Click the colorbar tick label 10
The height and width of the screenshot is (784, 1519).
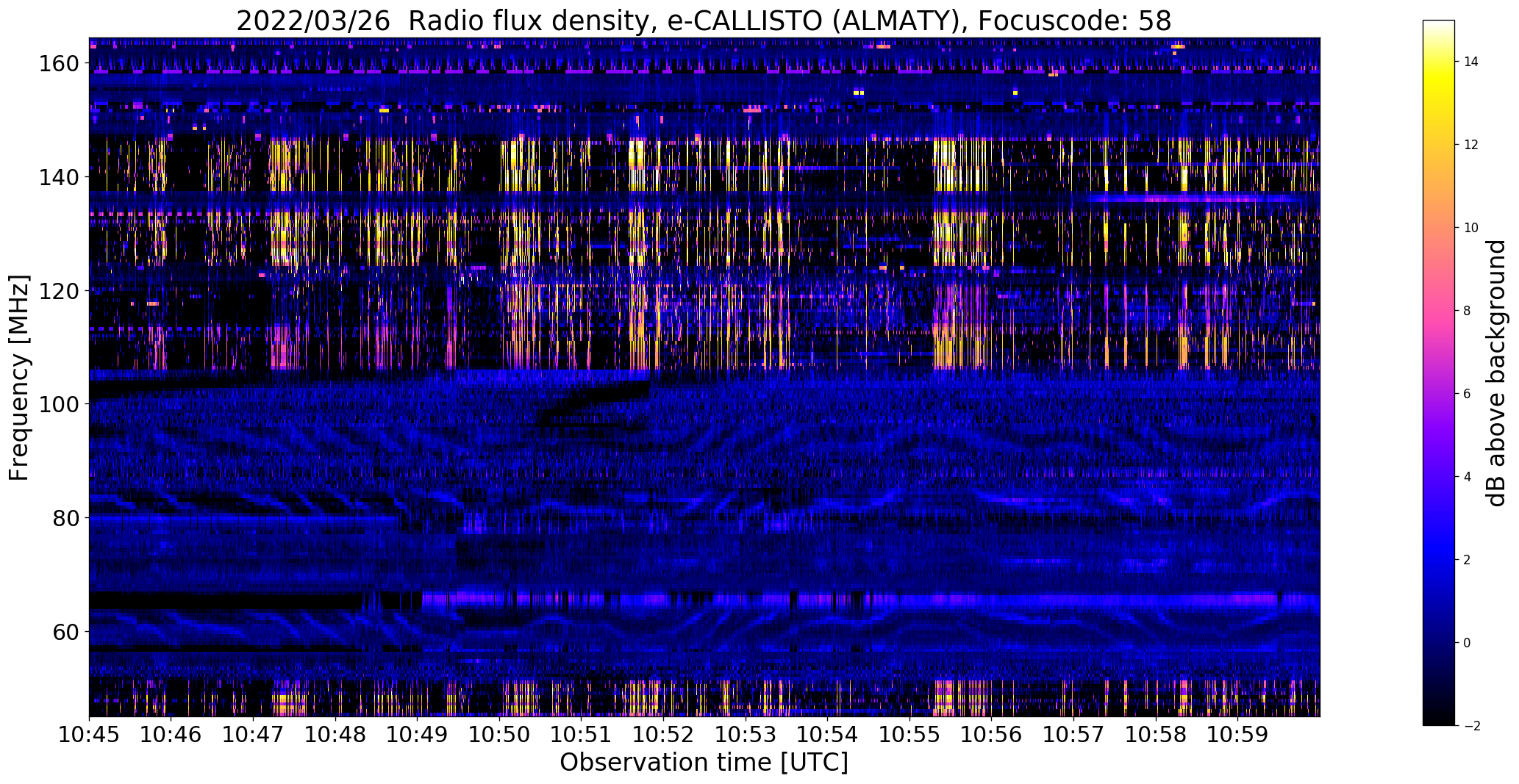pos(1471,228)
